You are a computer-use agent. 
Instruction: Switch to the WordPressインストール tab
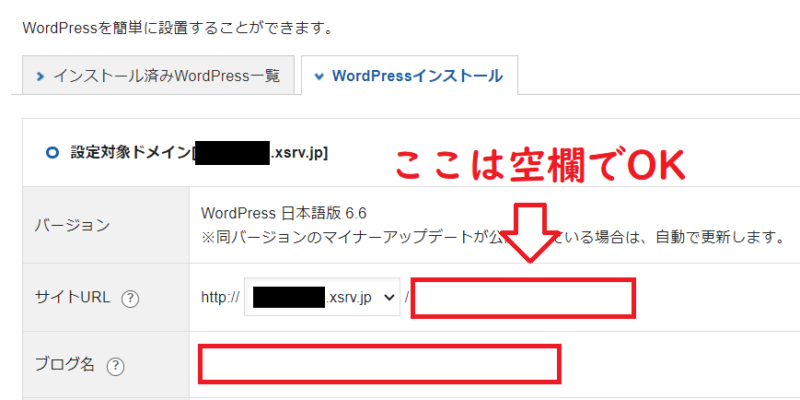tap(409, 76)
